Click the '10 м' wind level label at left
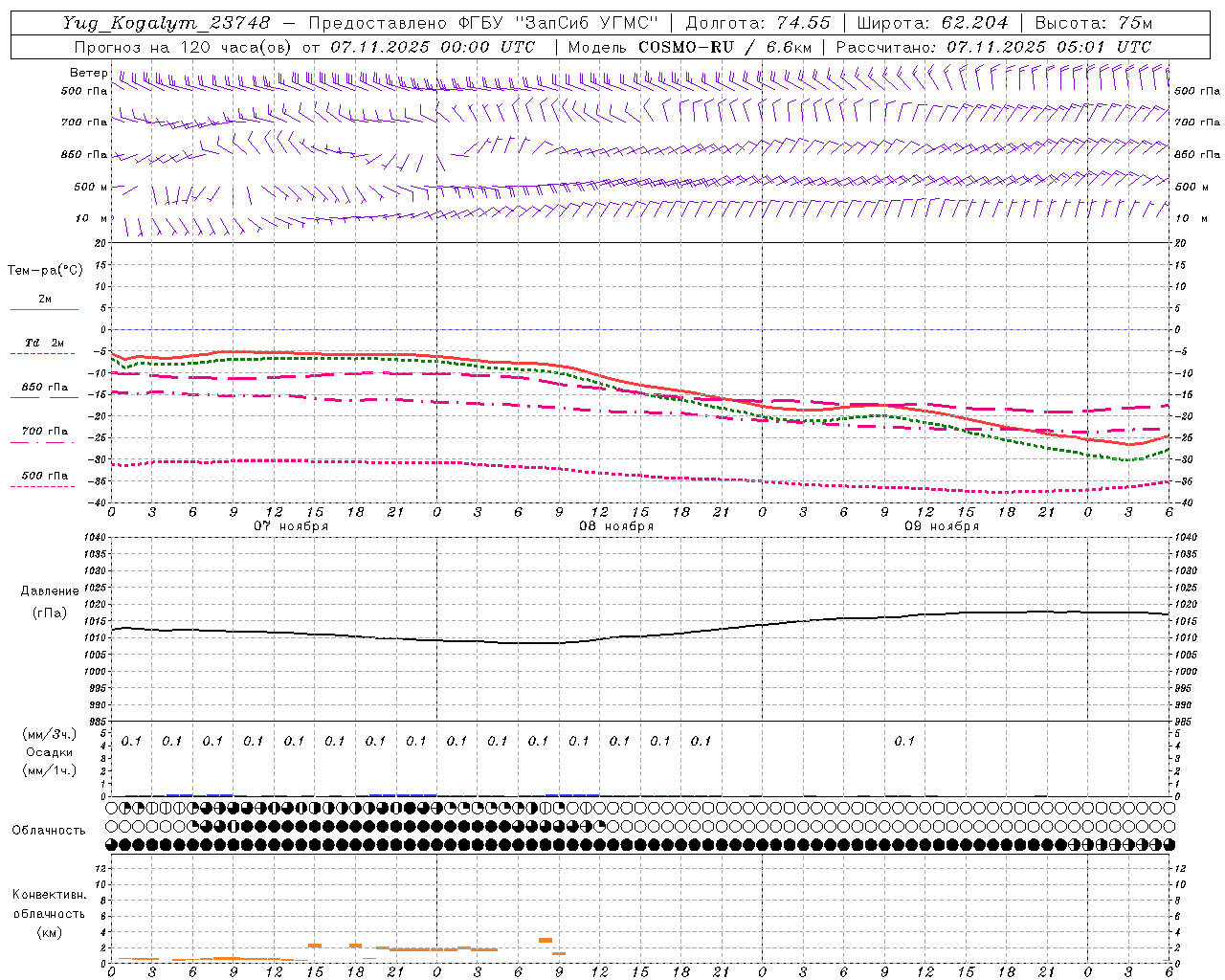This screenshot has width=1225, height=980. point(91,218)
